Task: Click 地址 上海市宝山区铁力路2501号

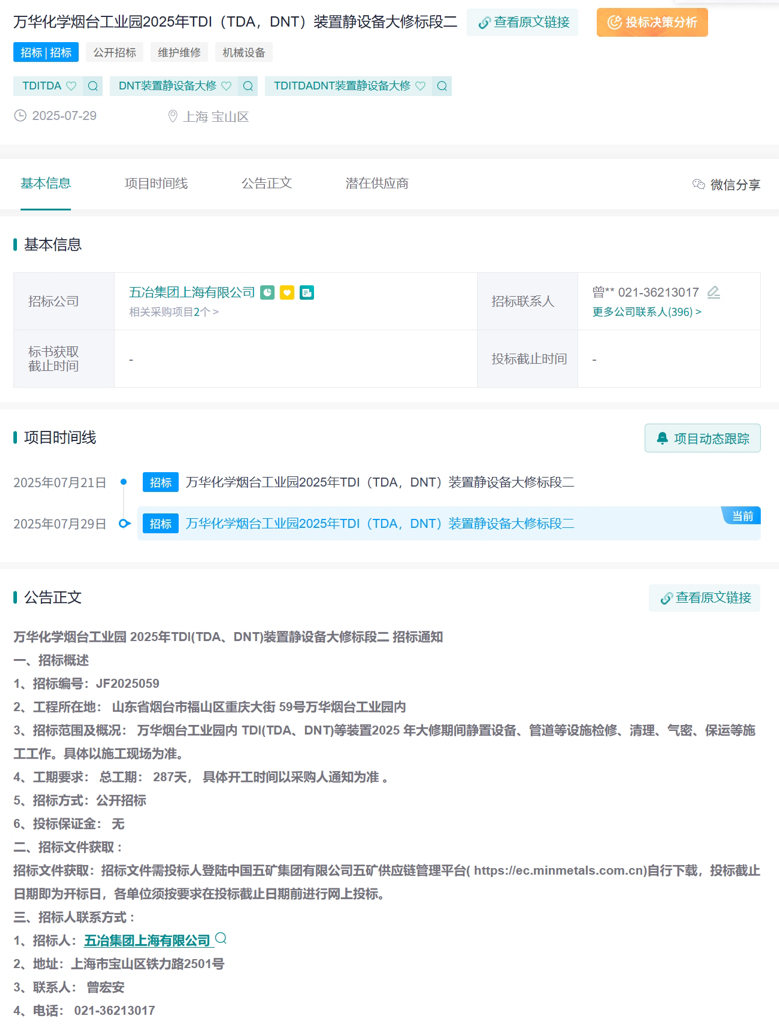Action: (x=119, y=964)
